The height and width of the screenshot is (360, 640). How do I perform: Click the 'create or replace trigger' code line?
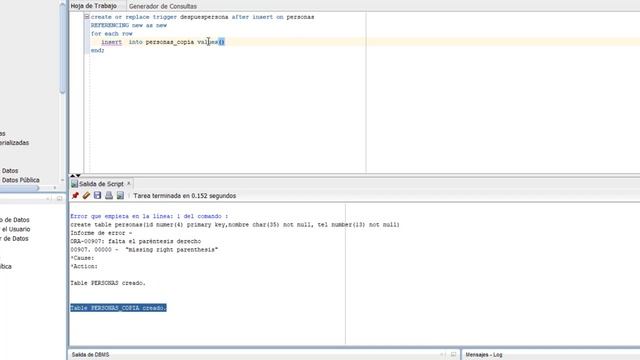[202, 17]
